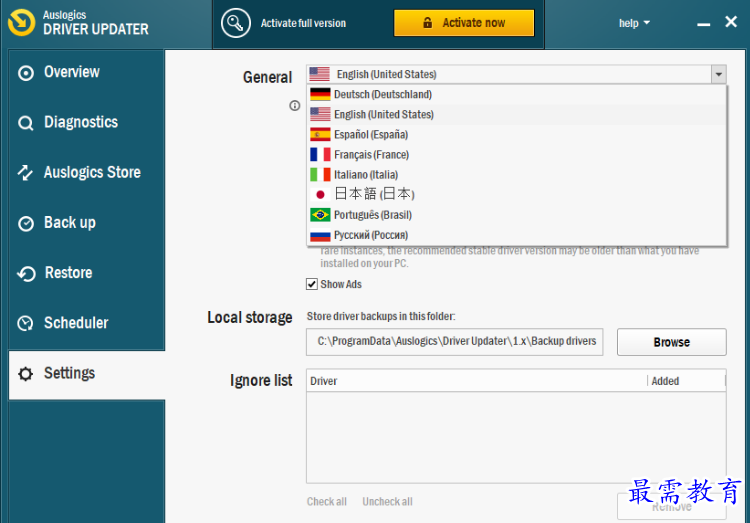Click the French flag icon

pos(320,155)
